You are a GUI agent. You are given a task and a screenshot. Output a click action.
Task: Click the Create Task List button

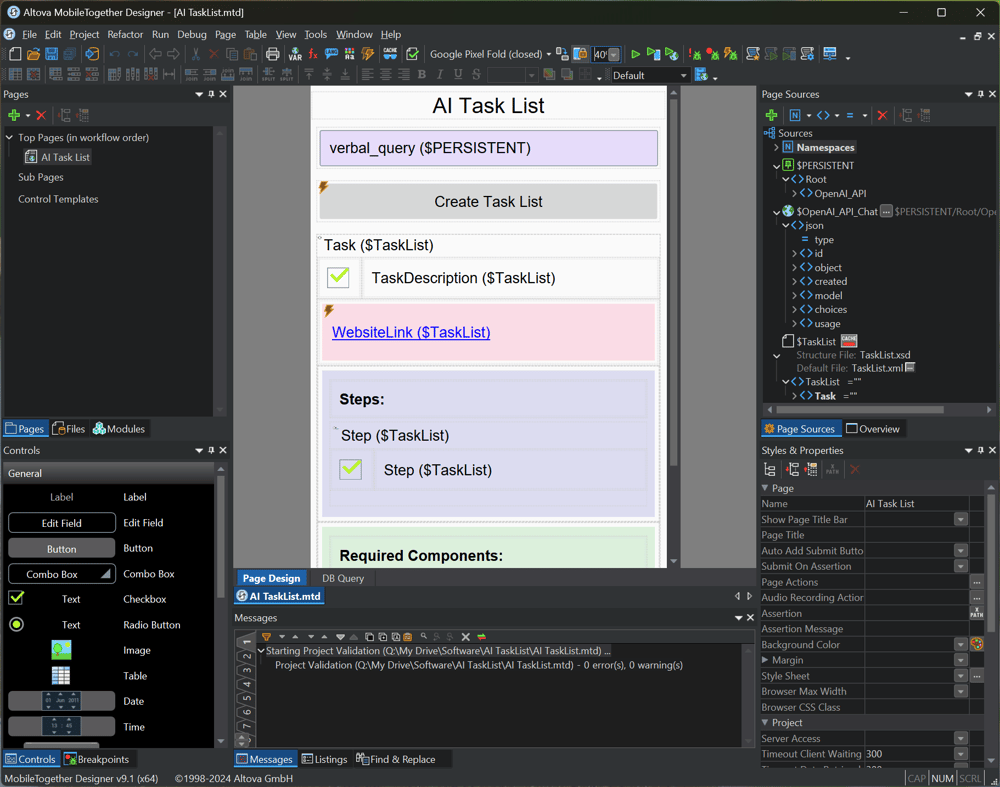pos(488,201)
